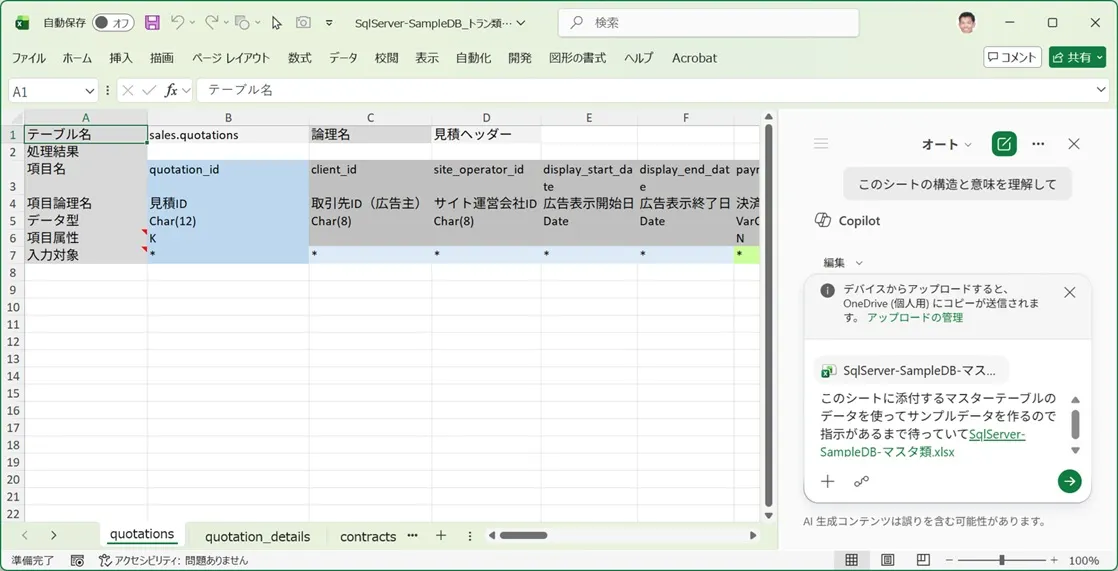
Task: Select cell containing 見積ヘッダー
Action: tap(486, 135)
